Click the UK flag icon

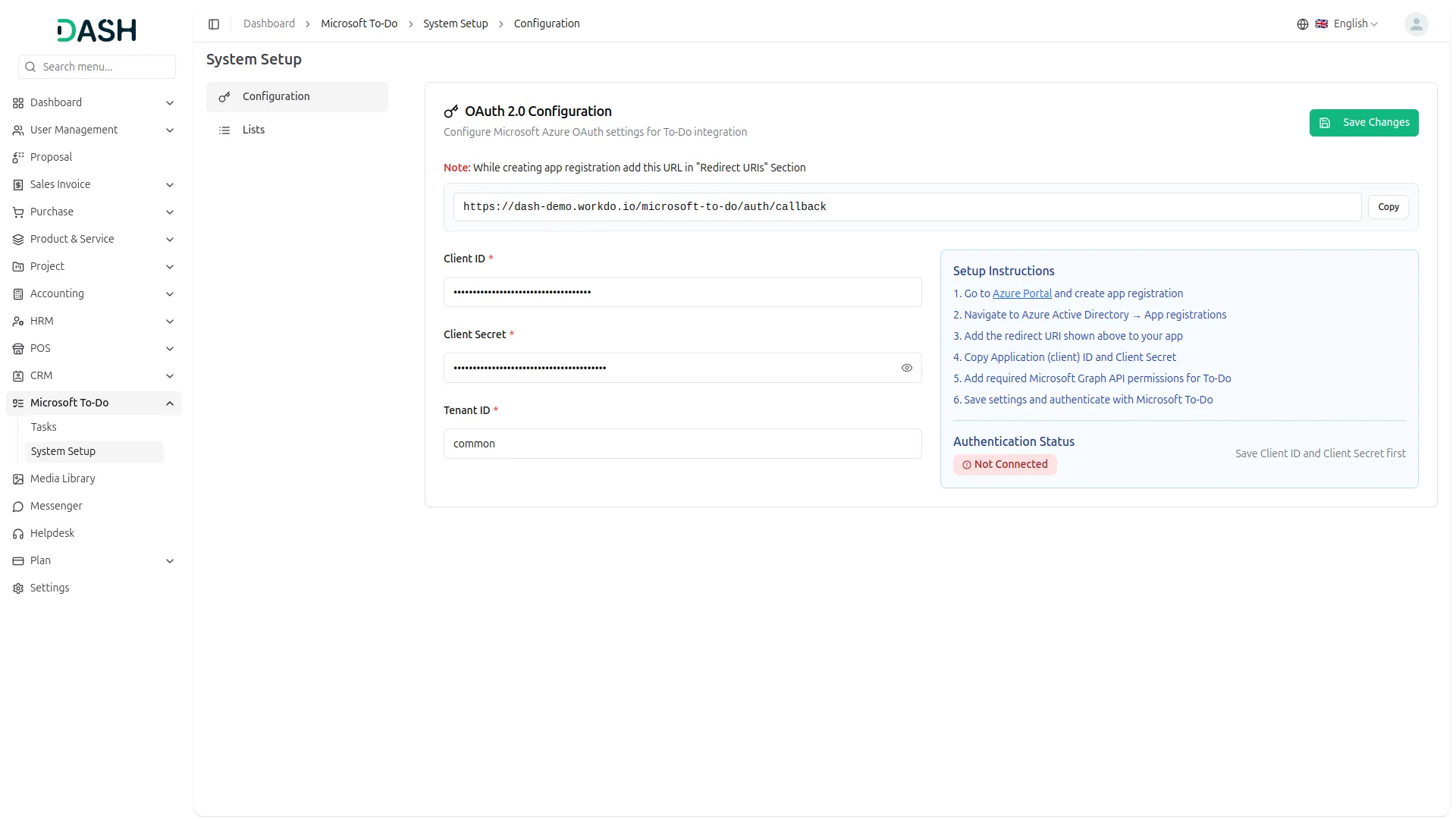(x=1321, y=24)
